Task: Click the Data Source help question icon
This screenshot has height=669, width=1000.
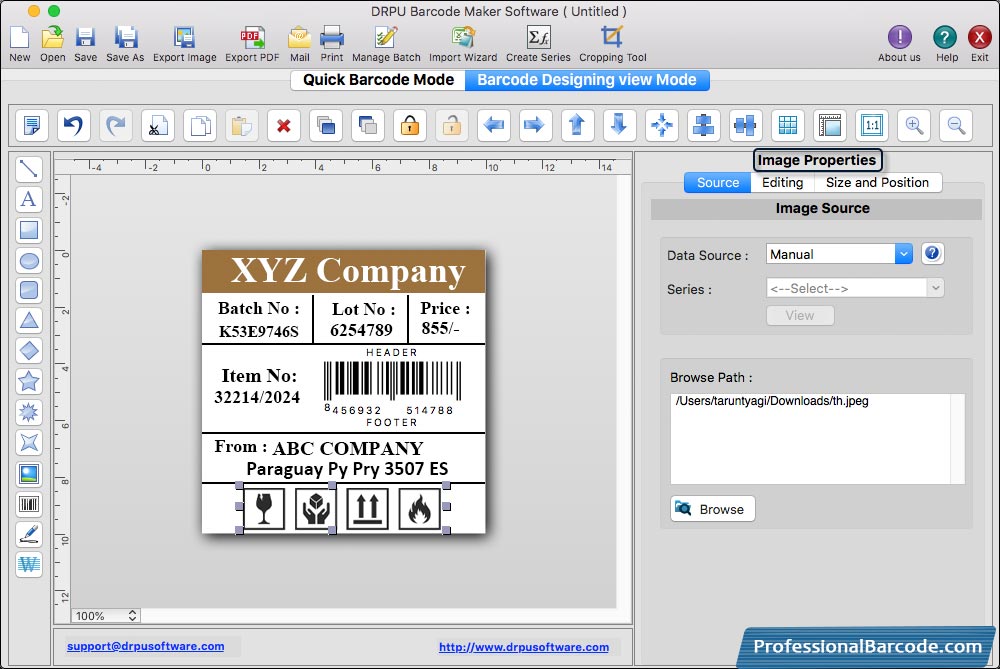Action: 932,253
